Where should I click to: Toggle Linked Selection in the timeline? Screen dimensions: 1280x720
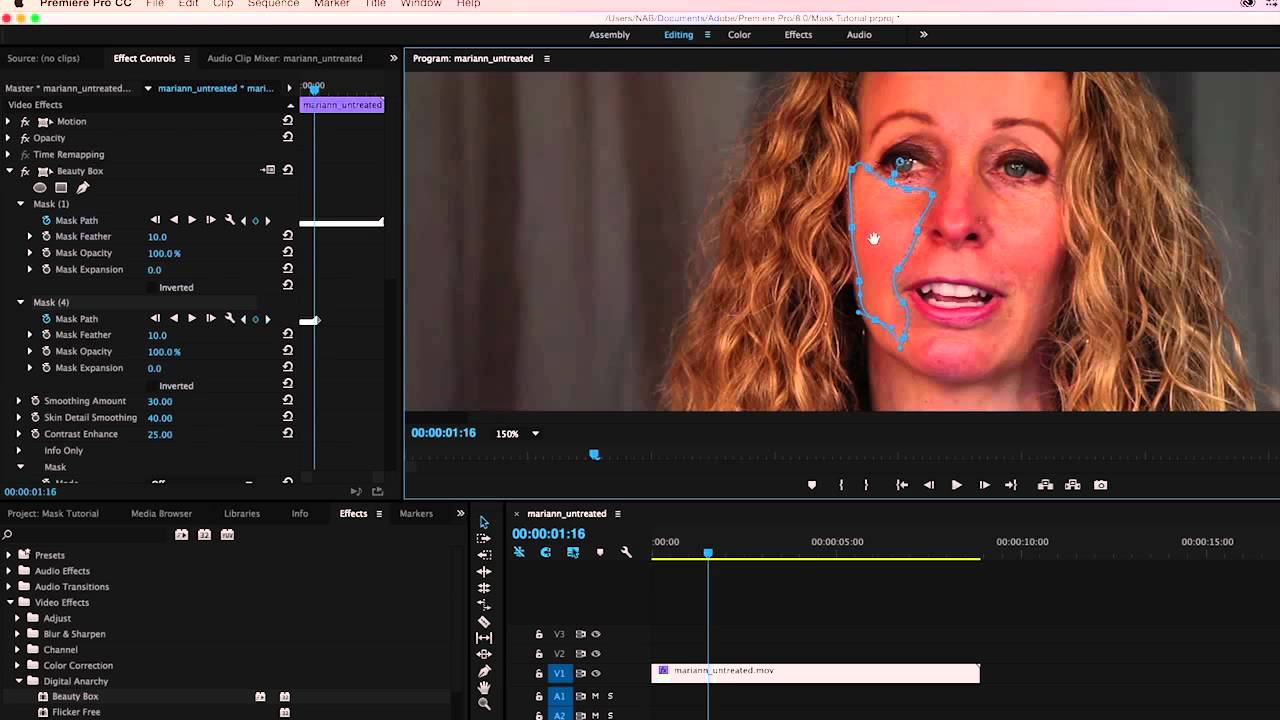(573, 552)
